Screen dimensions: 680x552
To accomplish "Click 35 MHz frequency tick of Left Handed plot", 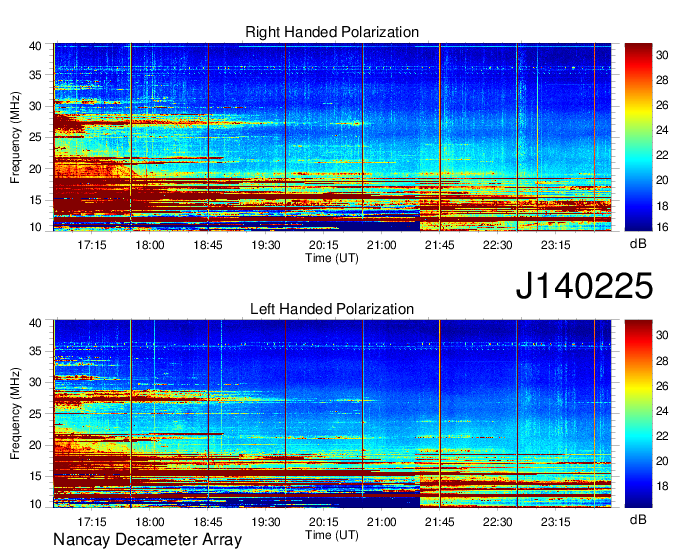I will (x=35, y=351).
